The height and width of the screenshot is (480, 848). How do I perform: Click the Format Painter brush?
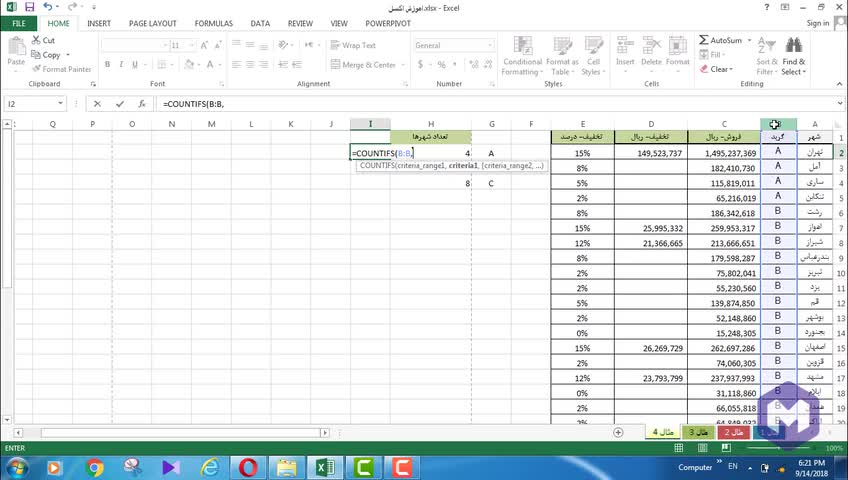pyautogui.click(x=36, y=69)
